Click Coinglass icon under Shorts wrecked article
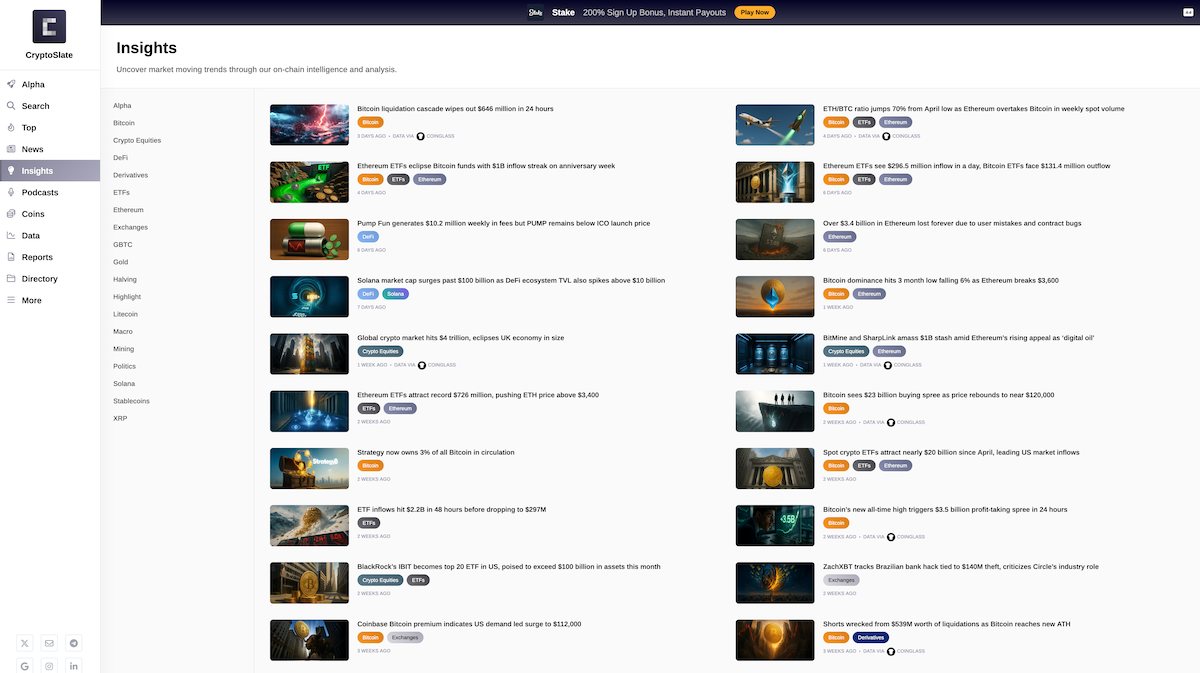Image resolution: width=1200 pixels, height=673 pixels. 891,651
